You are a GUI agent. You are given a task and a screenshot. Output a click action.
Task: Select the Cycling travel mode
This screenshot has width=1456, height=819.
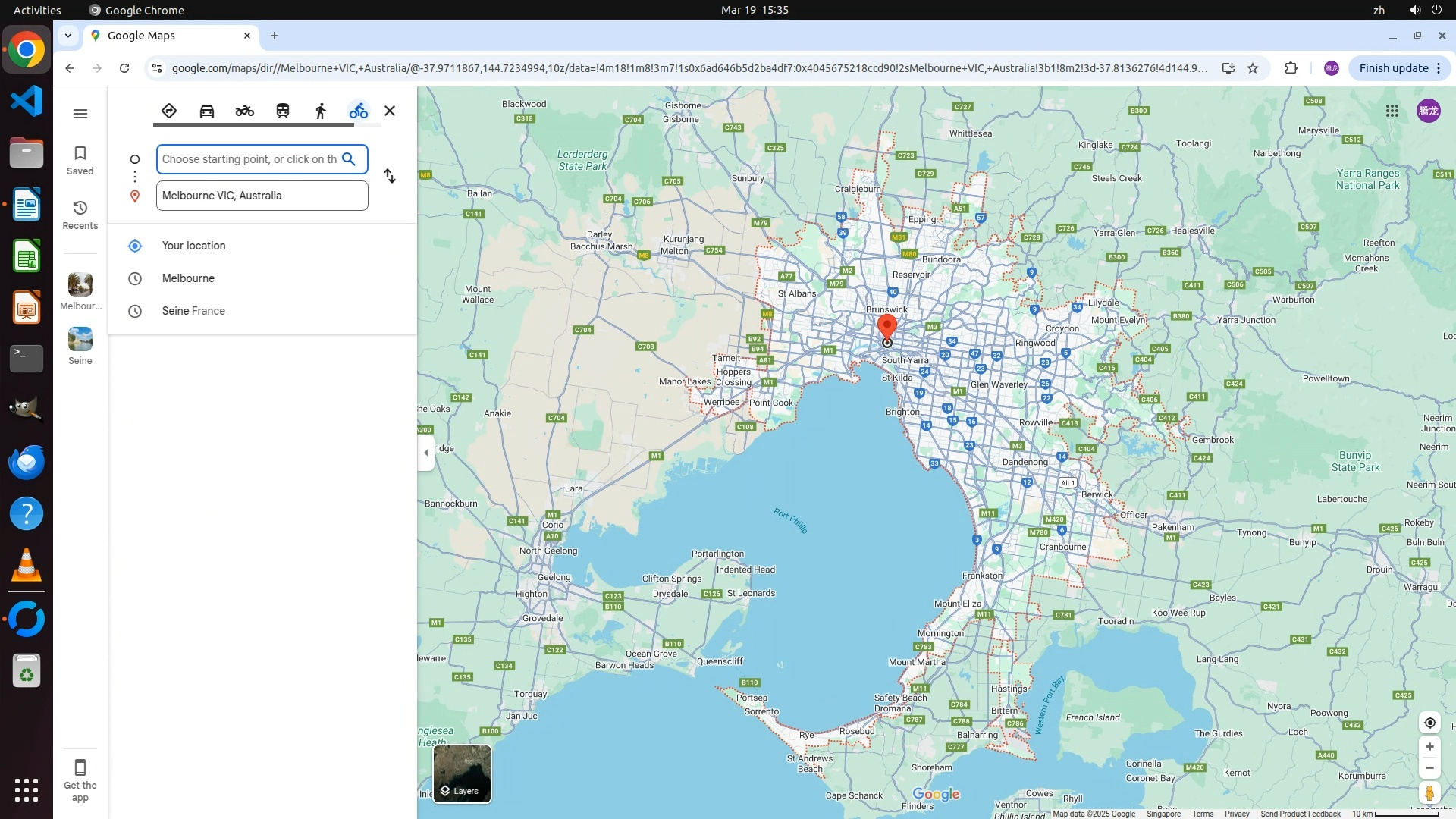359,111
